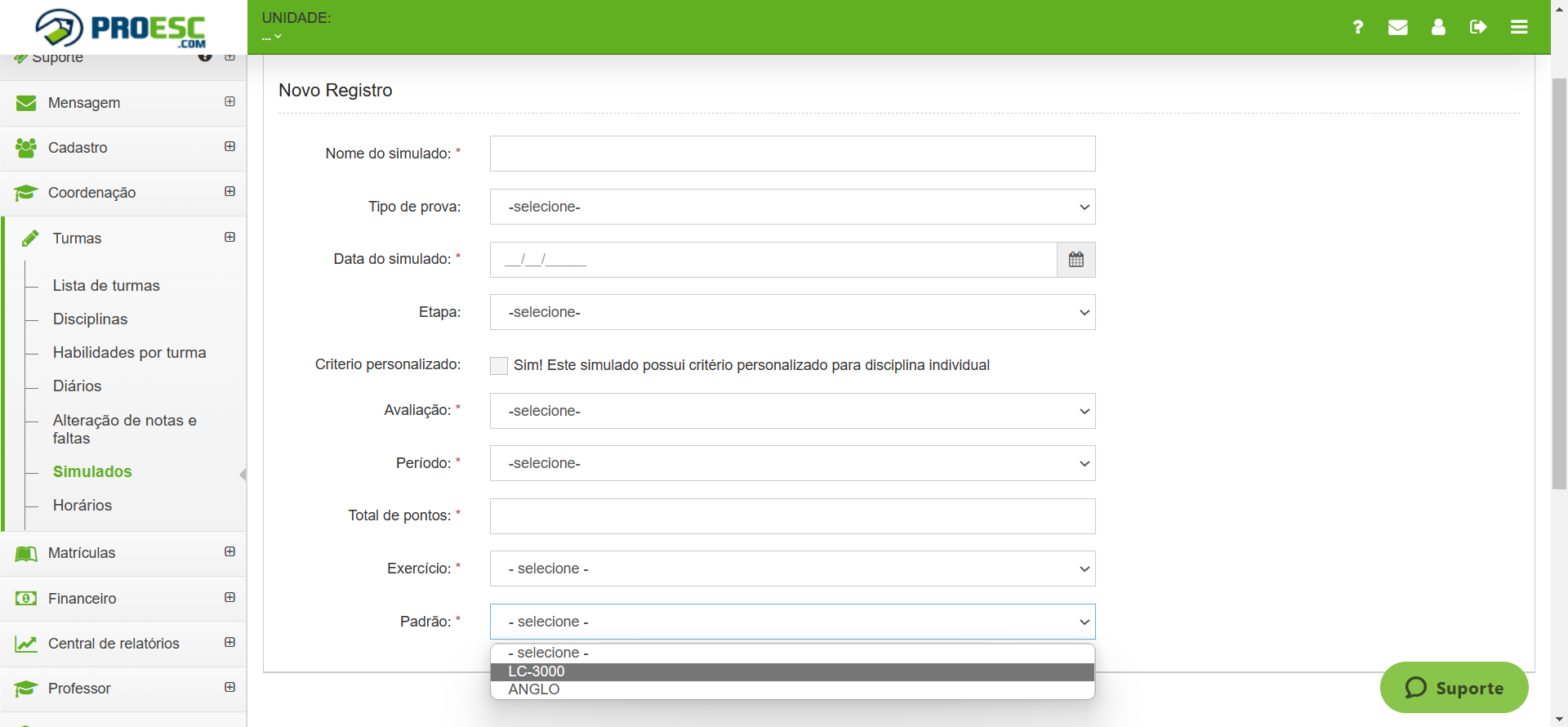Expand the Coordenação menu plus icon
1568x727 pixels.
229,191
